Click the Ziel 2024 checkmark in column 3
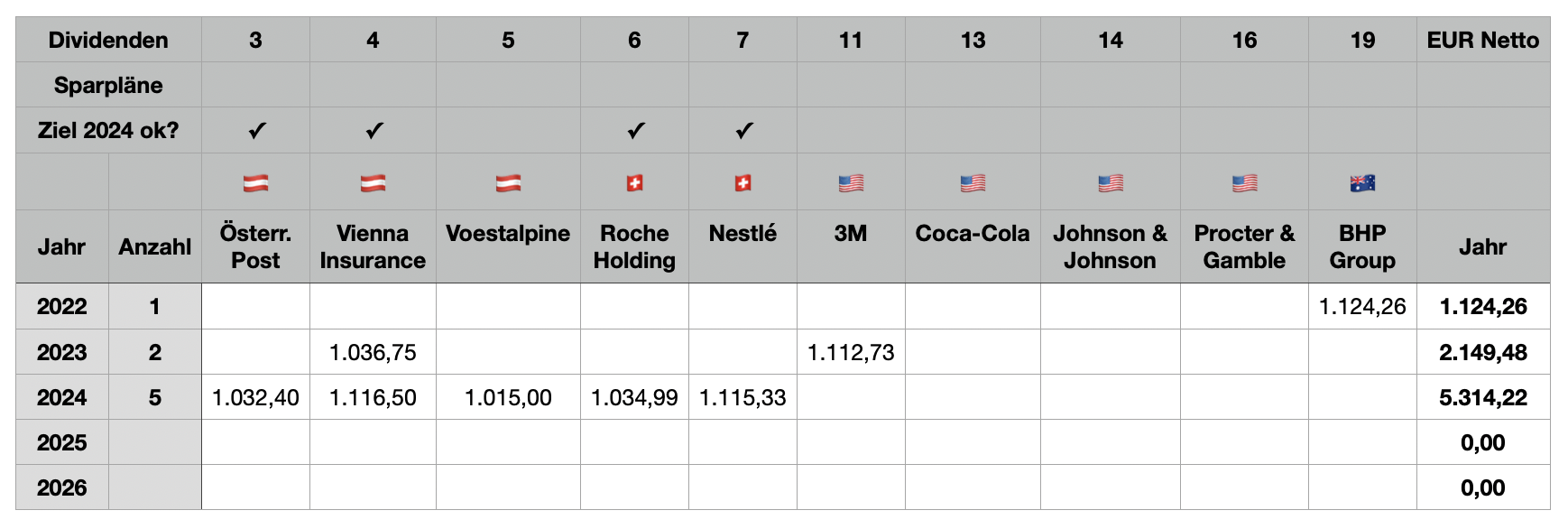 pos(256,131)
